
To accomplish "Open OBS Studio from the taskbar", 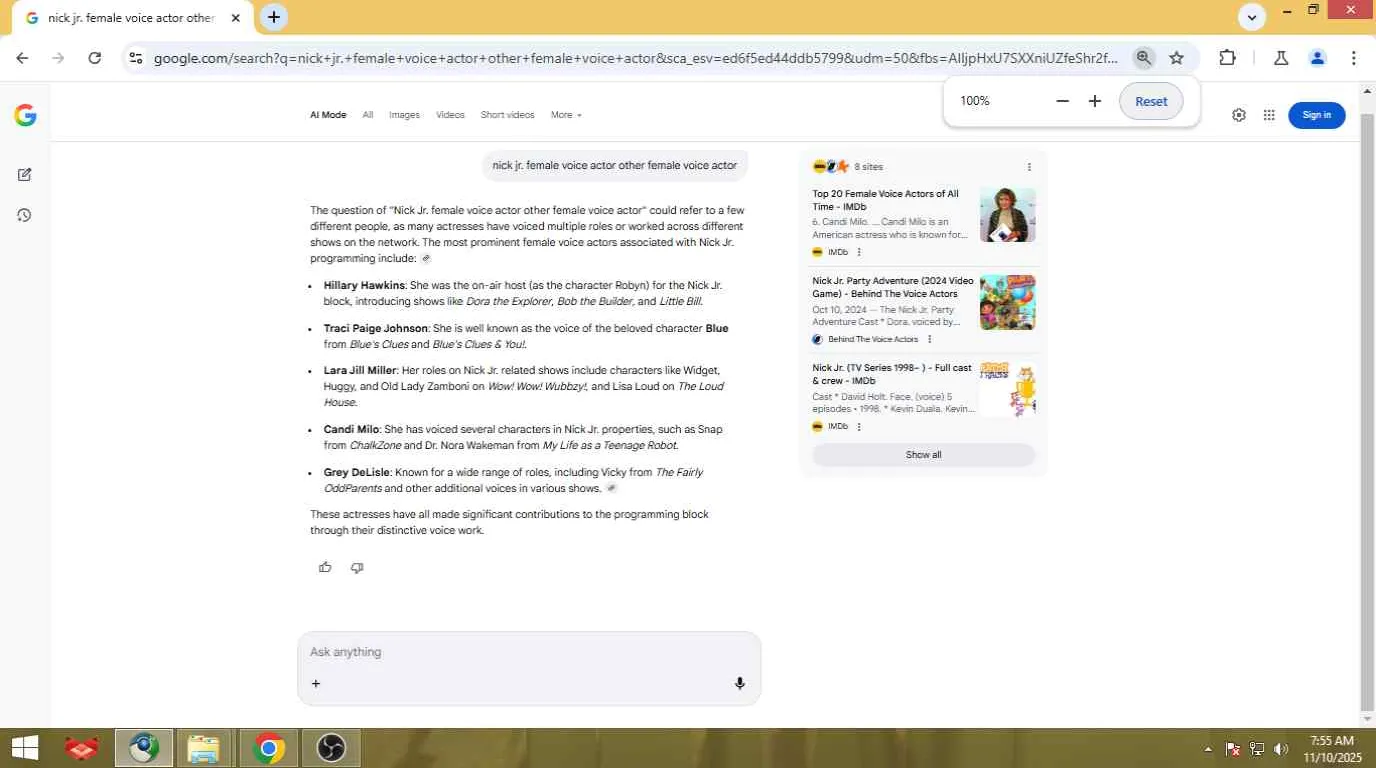I will (x=330, y=748).
